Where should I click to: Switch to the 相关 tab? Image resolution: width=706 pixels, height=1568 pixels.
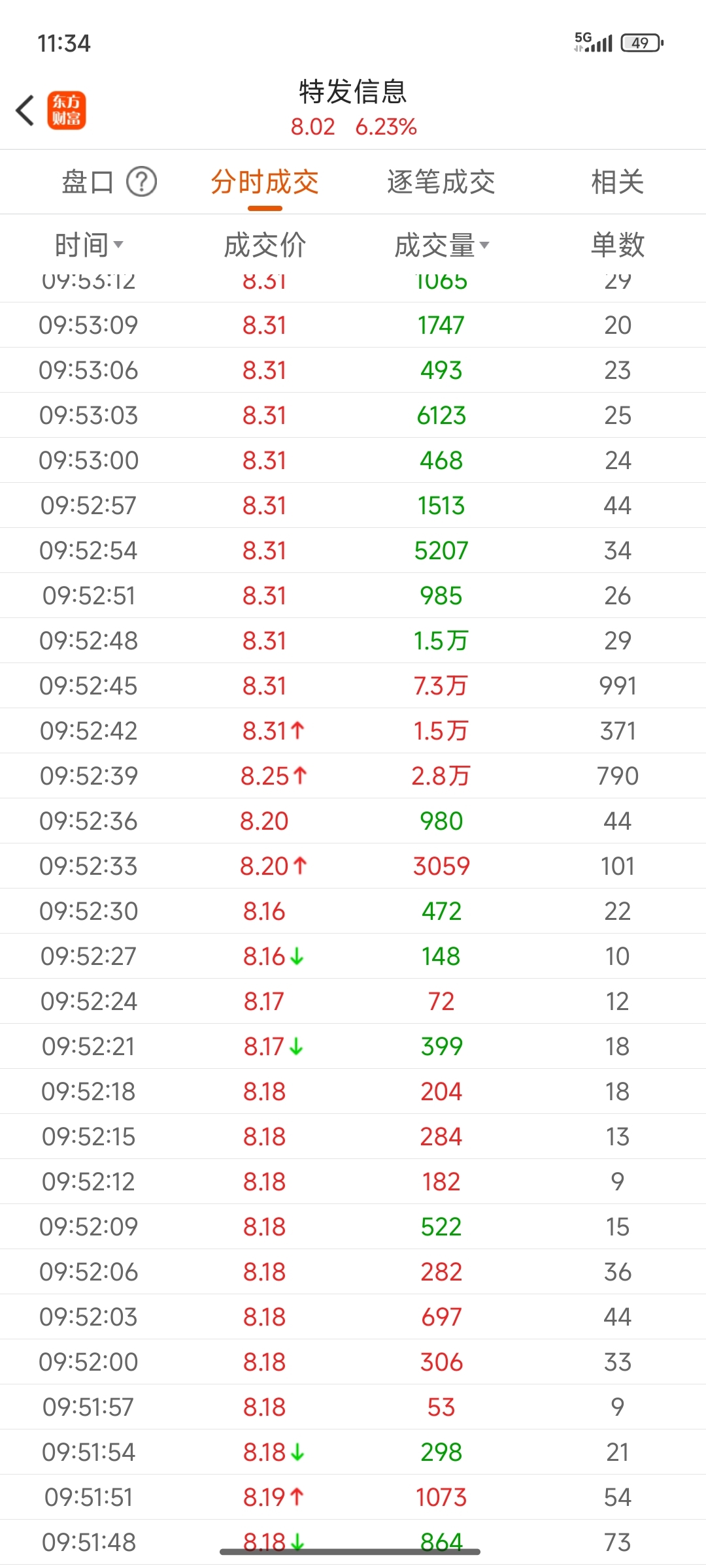(x=618, y=182)
